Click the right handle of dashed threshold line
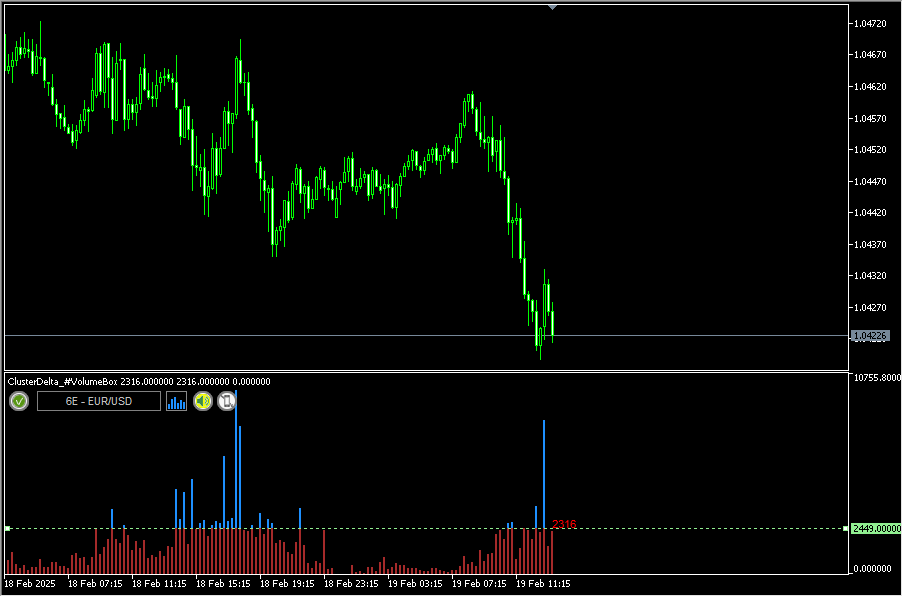903x597 pixels. 846,528
